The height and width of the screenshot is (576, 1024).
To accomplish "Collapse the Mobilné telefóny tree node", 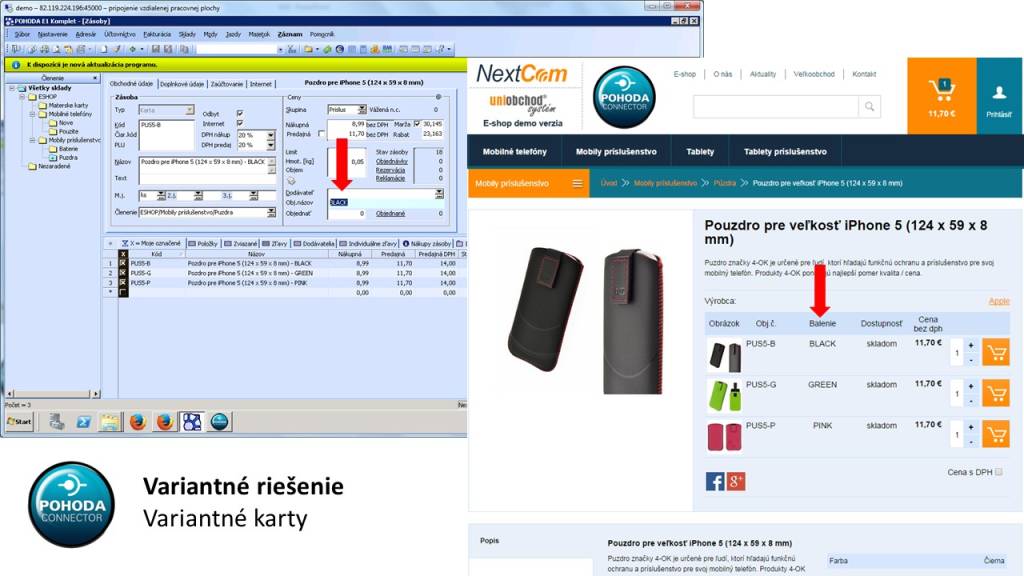I will (x=32, y=114).
